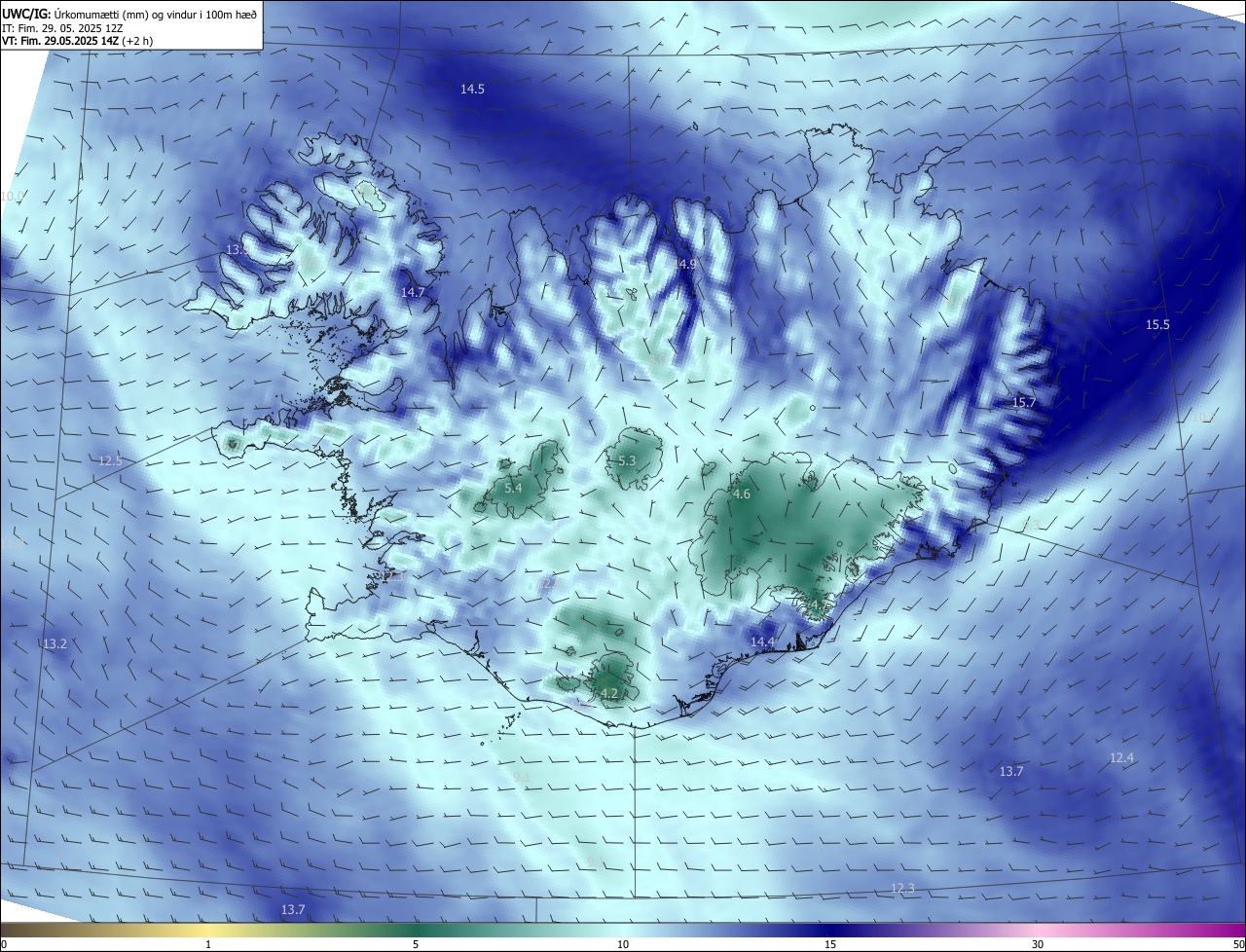The image size is (1246, 952).
Task: Click the 4.2 value on the southern glacier
Action: [x=609, y=693]
